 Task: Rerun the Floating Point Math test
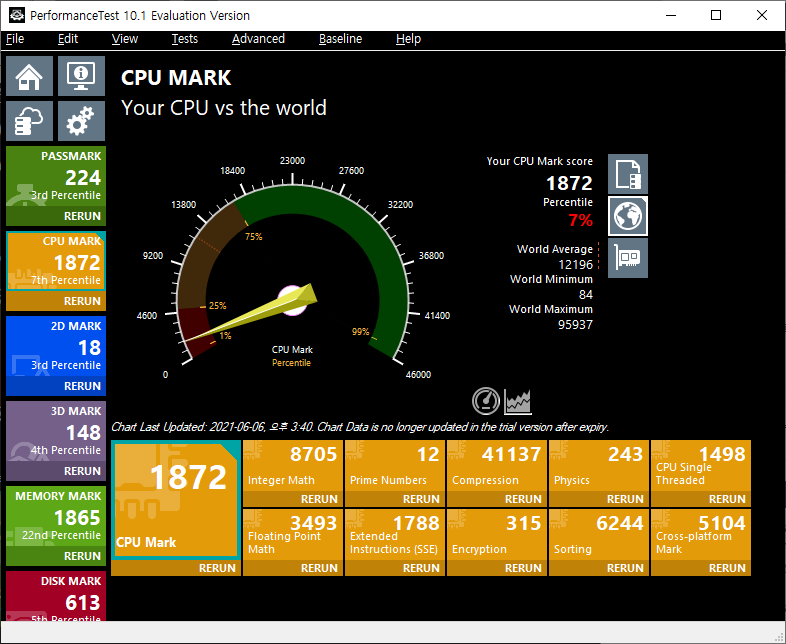(293, 568)
